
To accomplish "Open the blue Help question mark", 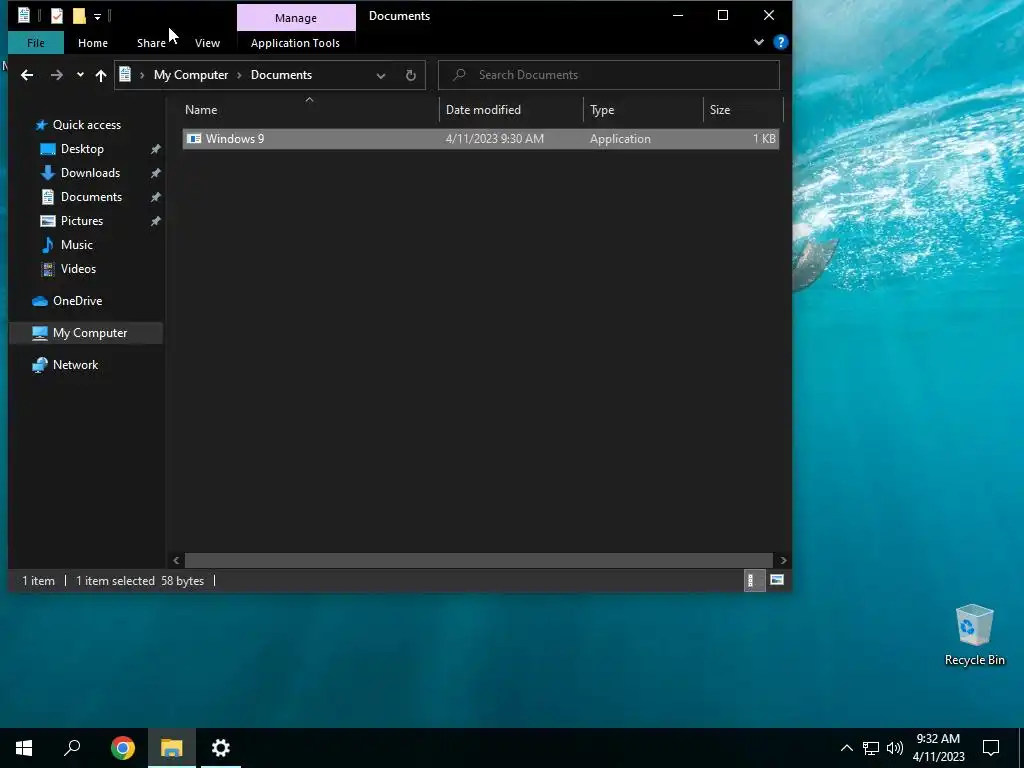I will tap(780, 42).
